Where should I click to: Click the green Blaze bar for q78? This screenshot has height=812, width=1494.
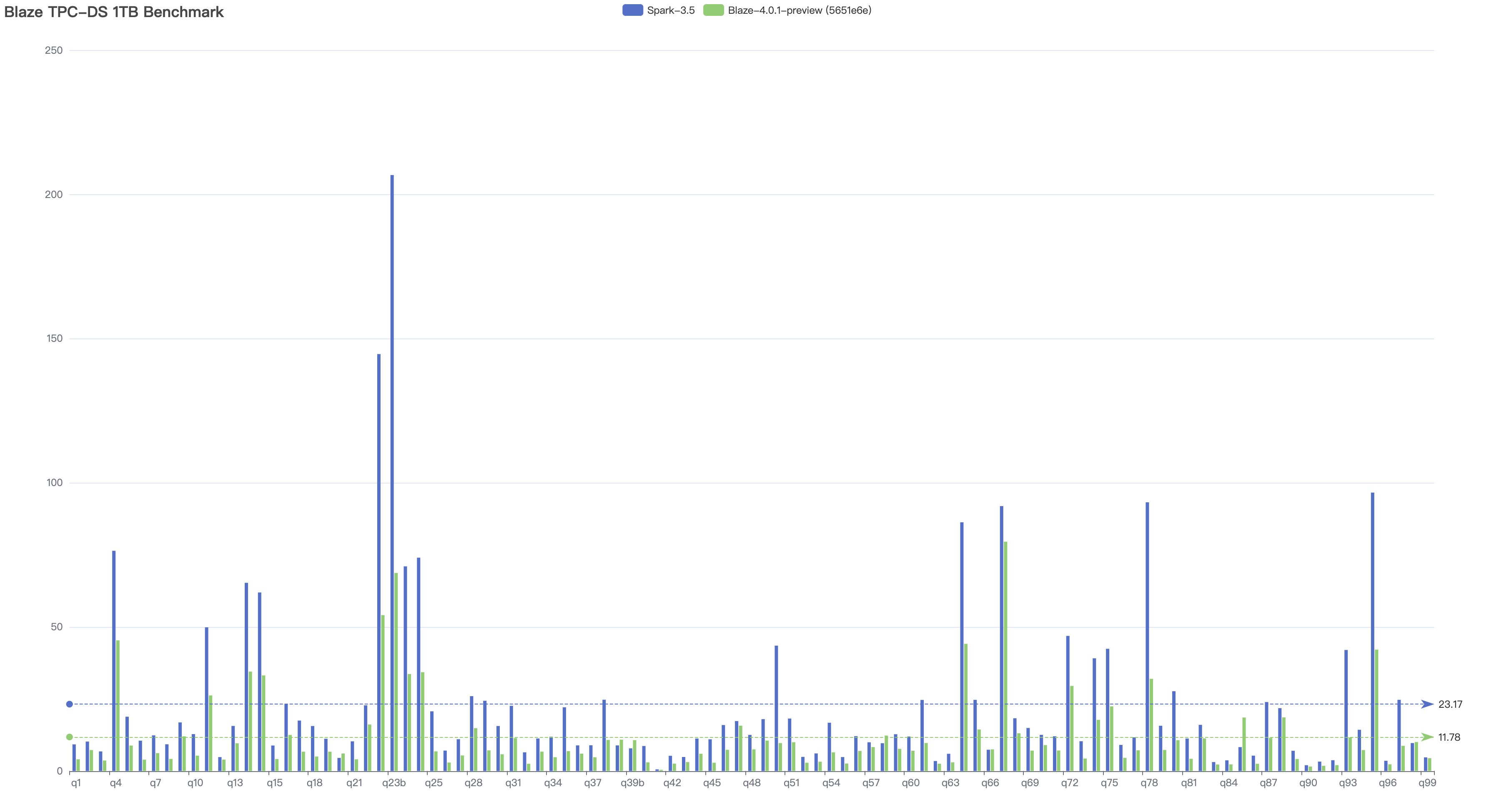[x=1151, y=725]
